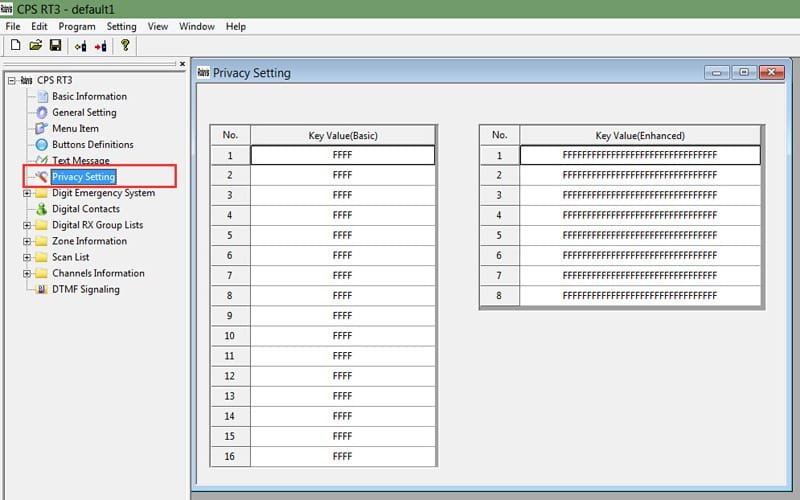The height and width of the screenshot is (500, 800).
Task: Close the left tree panel with X
Action: (x=182, y=64)
